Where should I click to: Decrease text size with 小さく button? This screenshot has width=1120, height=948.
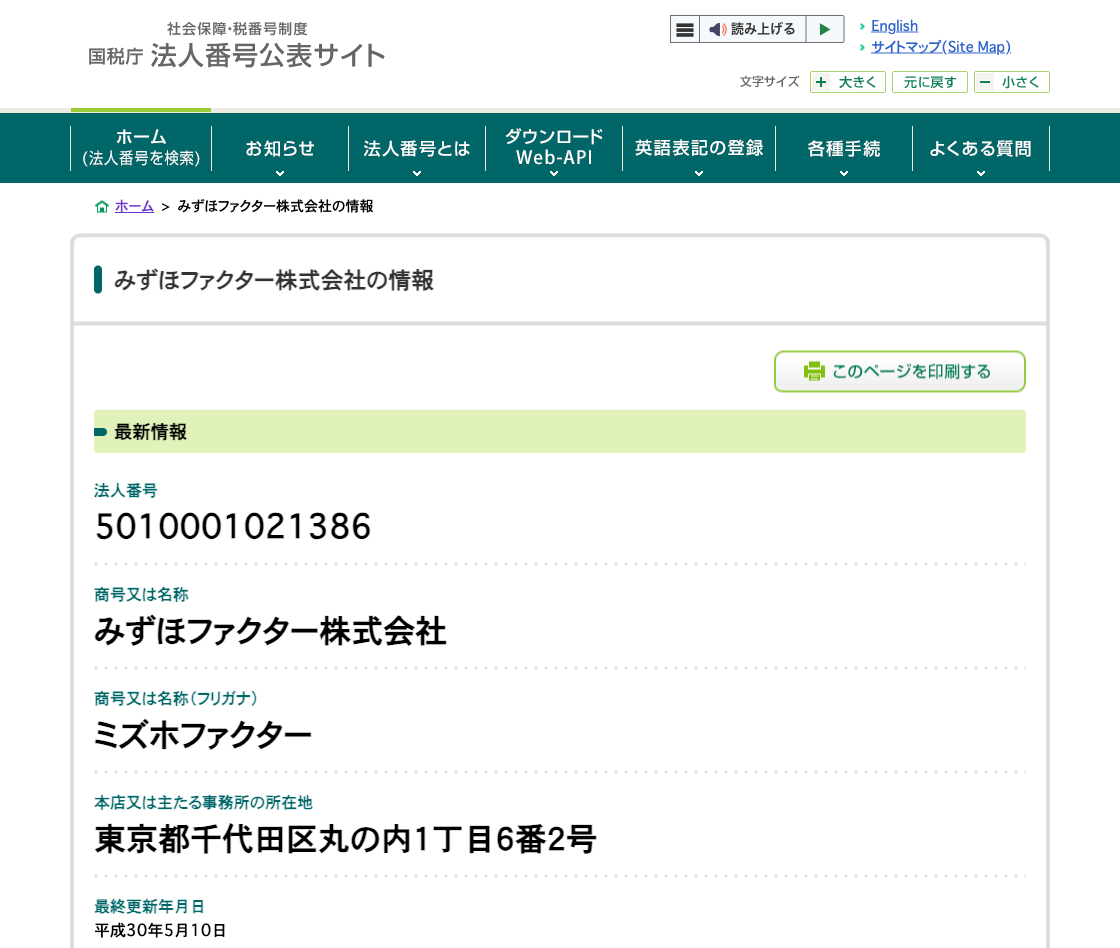tap(1011, 82)
